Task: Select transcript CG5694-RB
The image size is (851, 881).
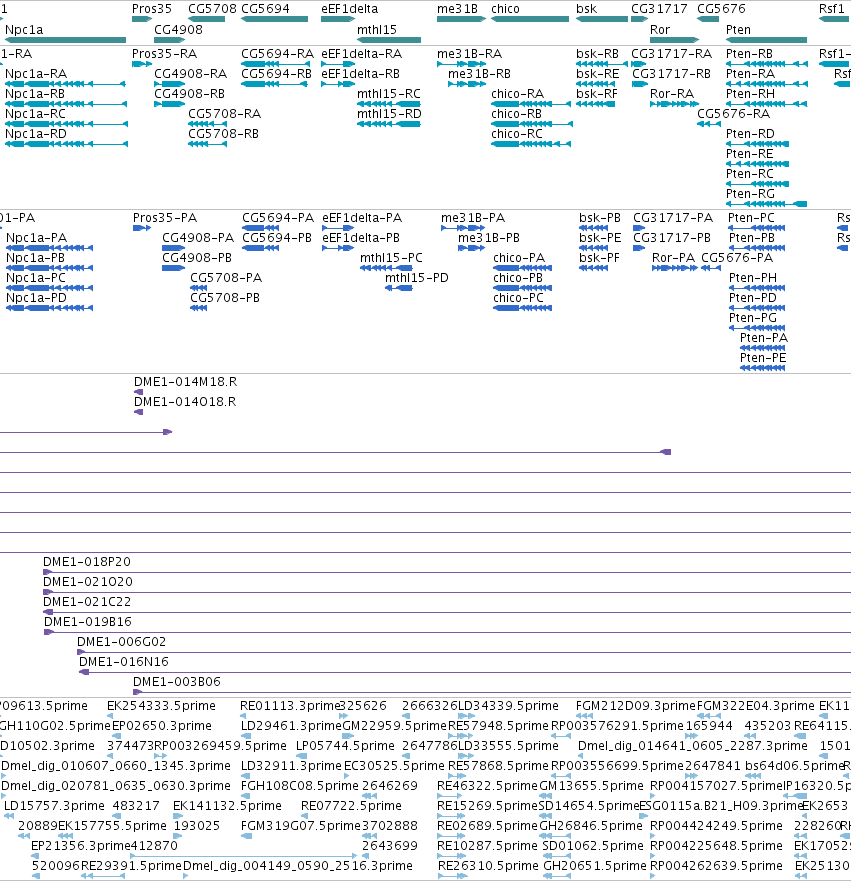Action: (x=276, y=74)
